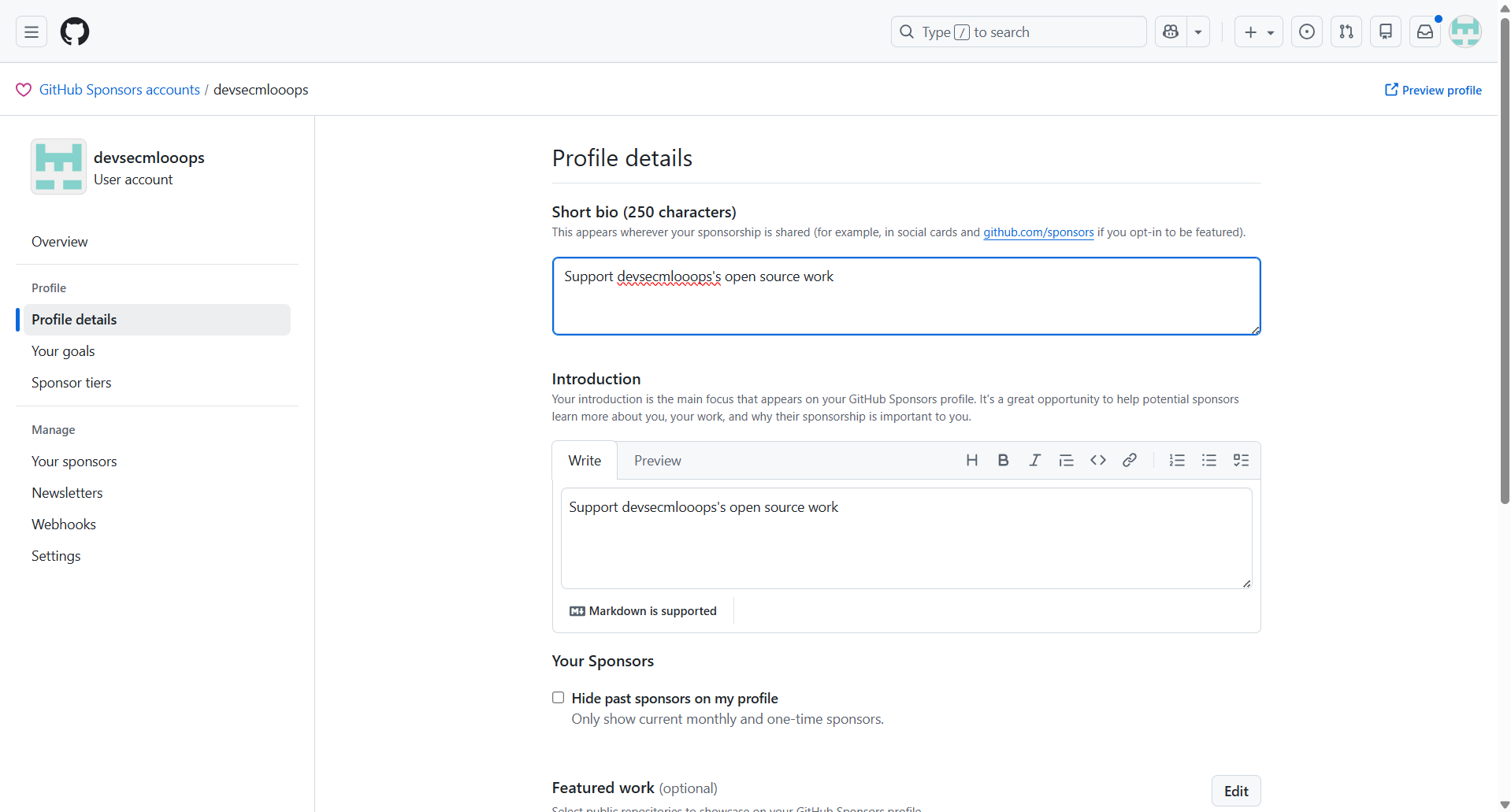Screen dimensions: 1511x812
Task: Open the hamburger navigation menu
Action: tap(30, 32)
